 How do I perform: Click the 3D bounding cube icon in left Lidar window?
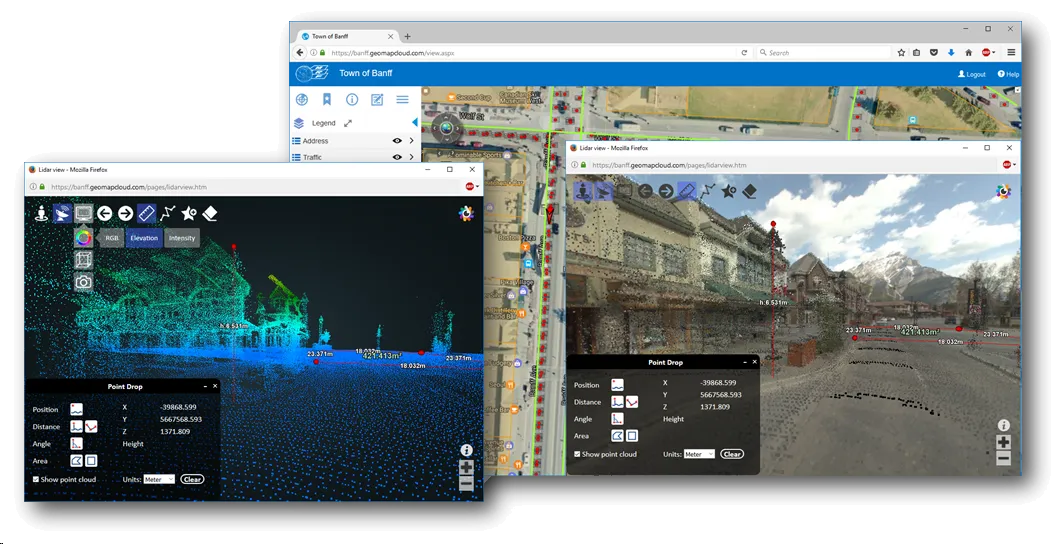(x=83, y=260)
